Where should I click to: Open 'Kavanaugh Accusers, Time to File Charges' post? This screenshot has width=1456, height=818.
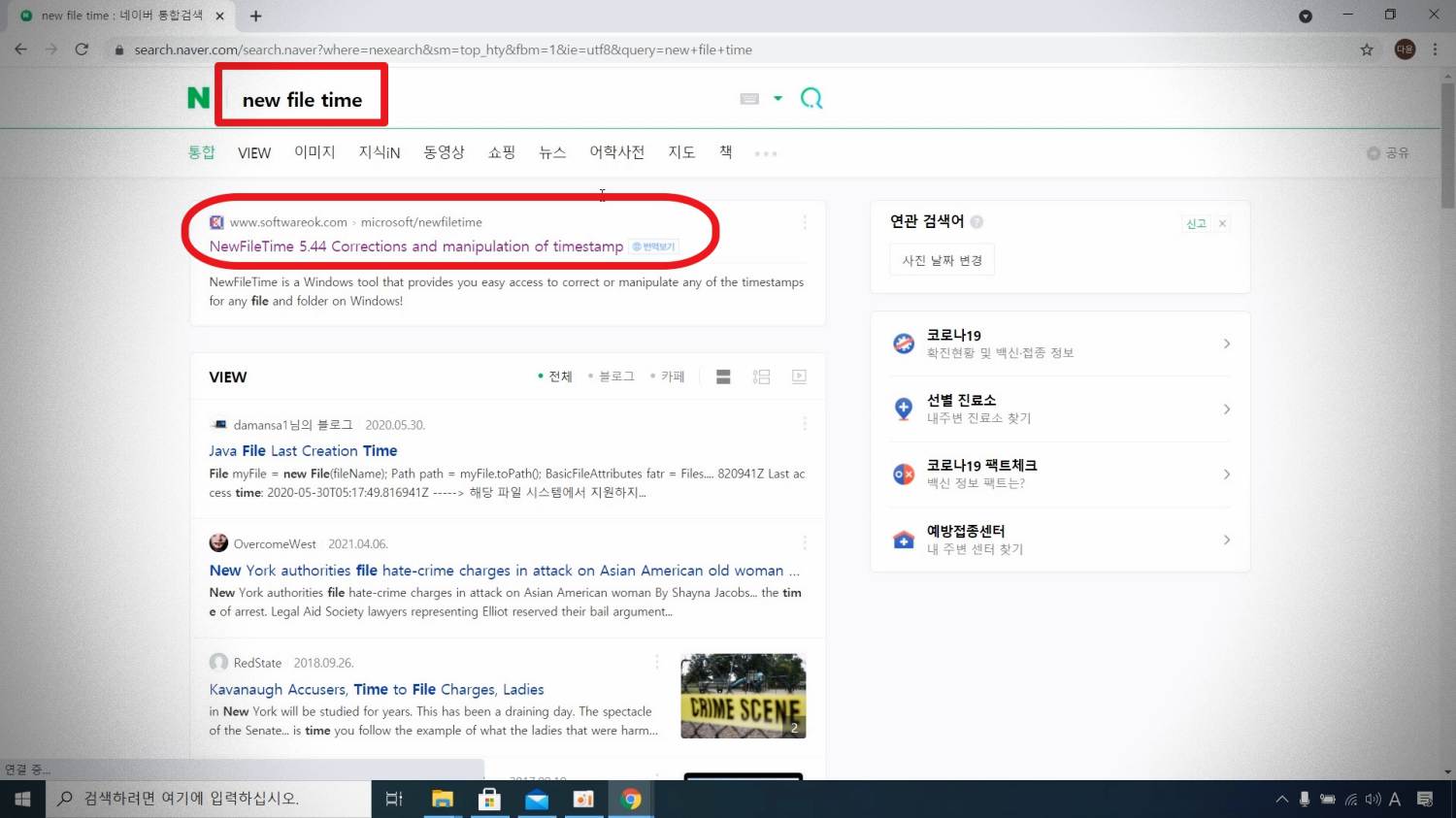(377, 689)
